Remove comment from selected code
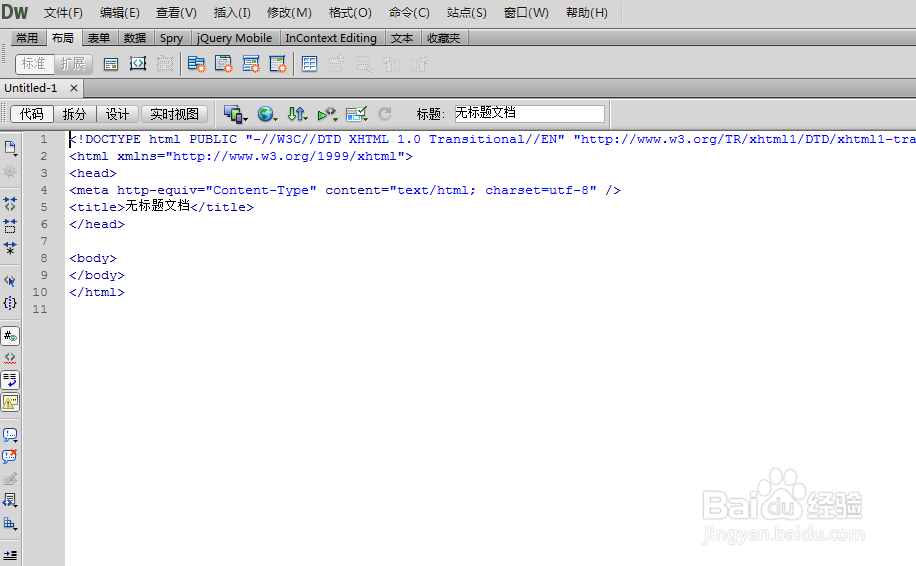Screen dimensions: 916x566 10,456
